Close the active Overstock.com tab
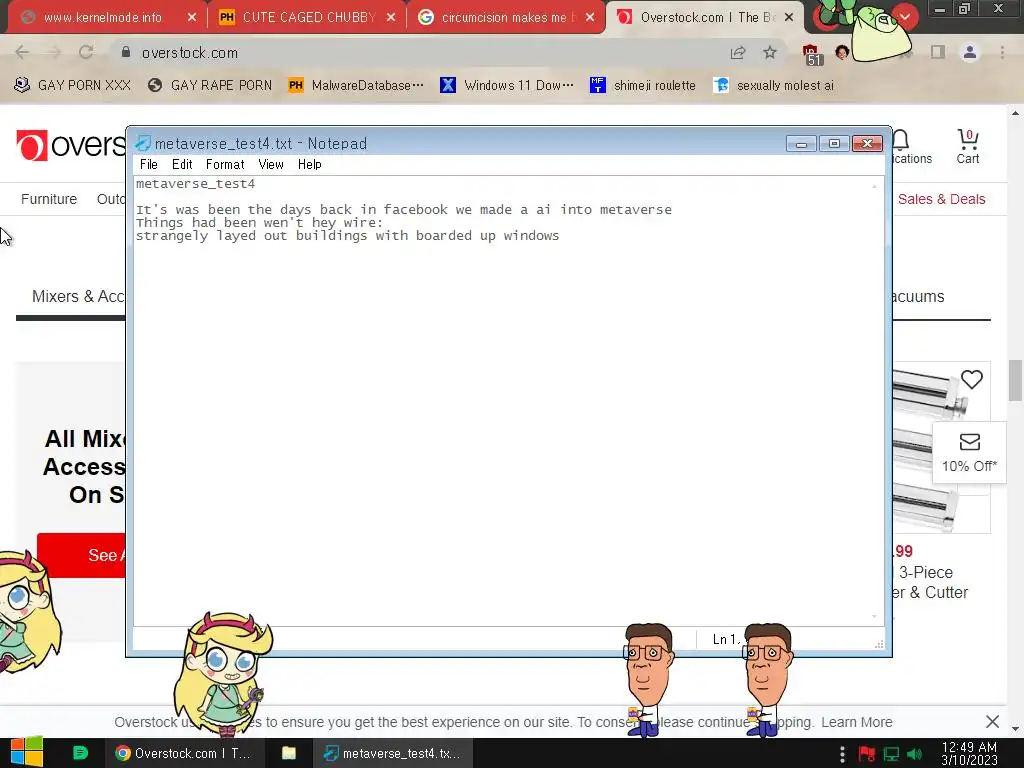This screenshot has height=768, width=1024. point(789,18)
